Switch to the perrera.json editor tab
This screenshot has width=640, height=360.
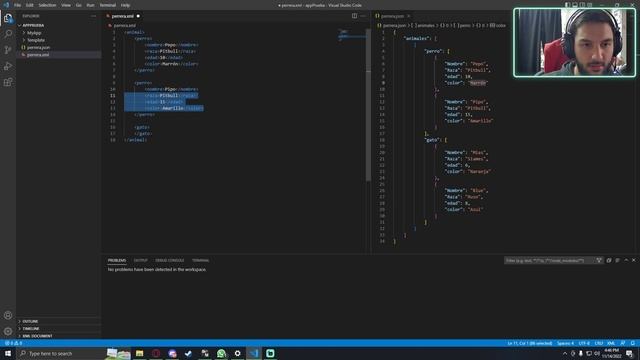pos(392,16)
